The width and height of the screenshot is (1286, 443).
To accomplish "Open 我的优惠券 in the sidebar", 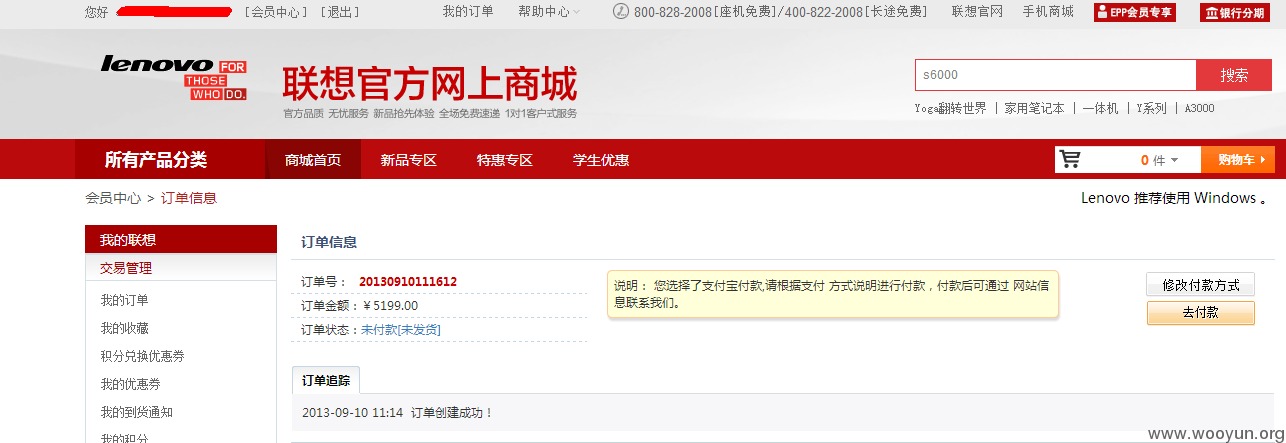I will 130,384.
